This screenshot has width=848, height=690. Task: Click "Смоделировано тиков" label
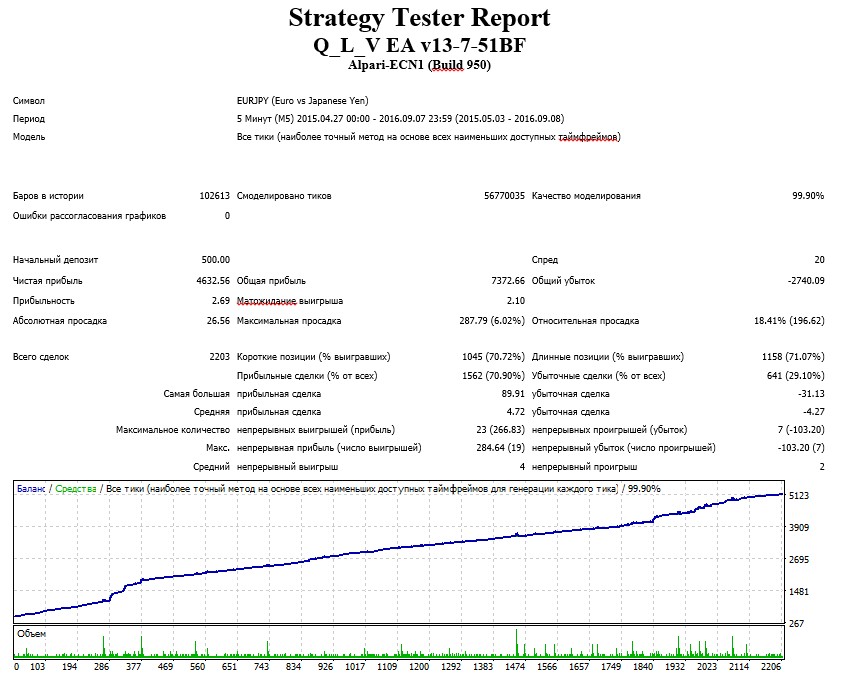[x=284, y=196]
